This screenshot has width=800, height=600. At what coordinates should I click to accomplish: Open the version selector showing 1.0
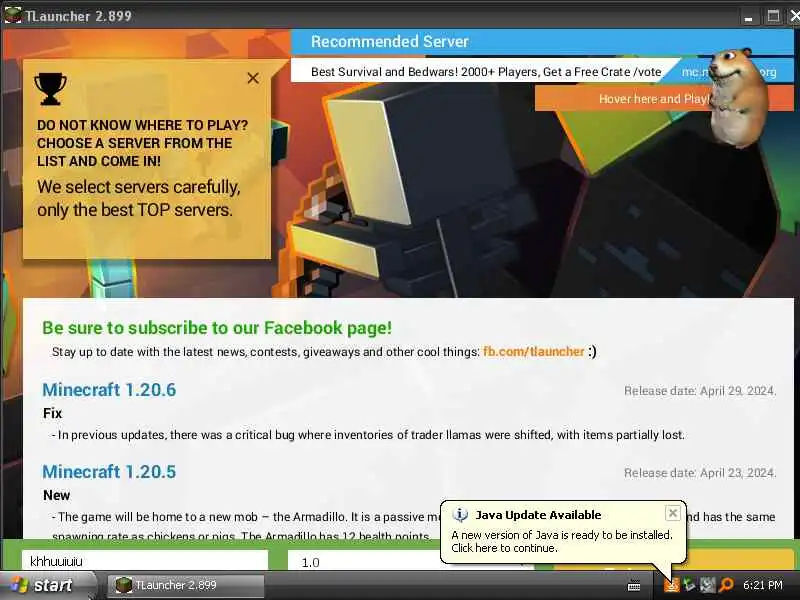(x=364, y=562)
